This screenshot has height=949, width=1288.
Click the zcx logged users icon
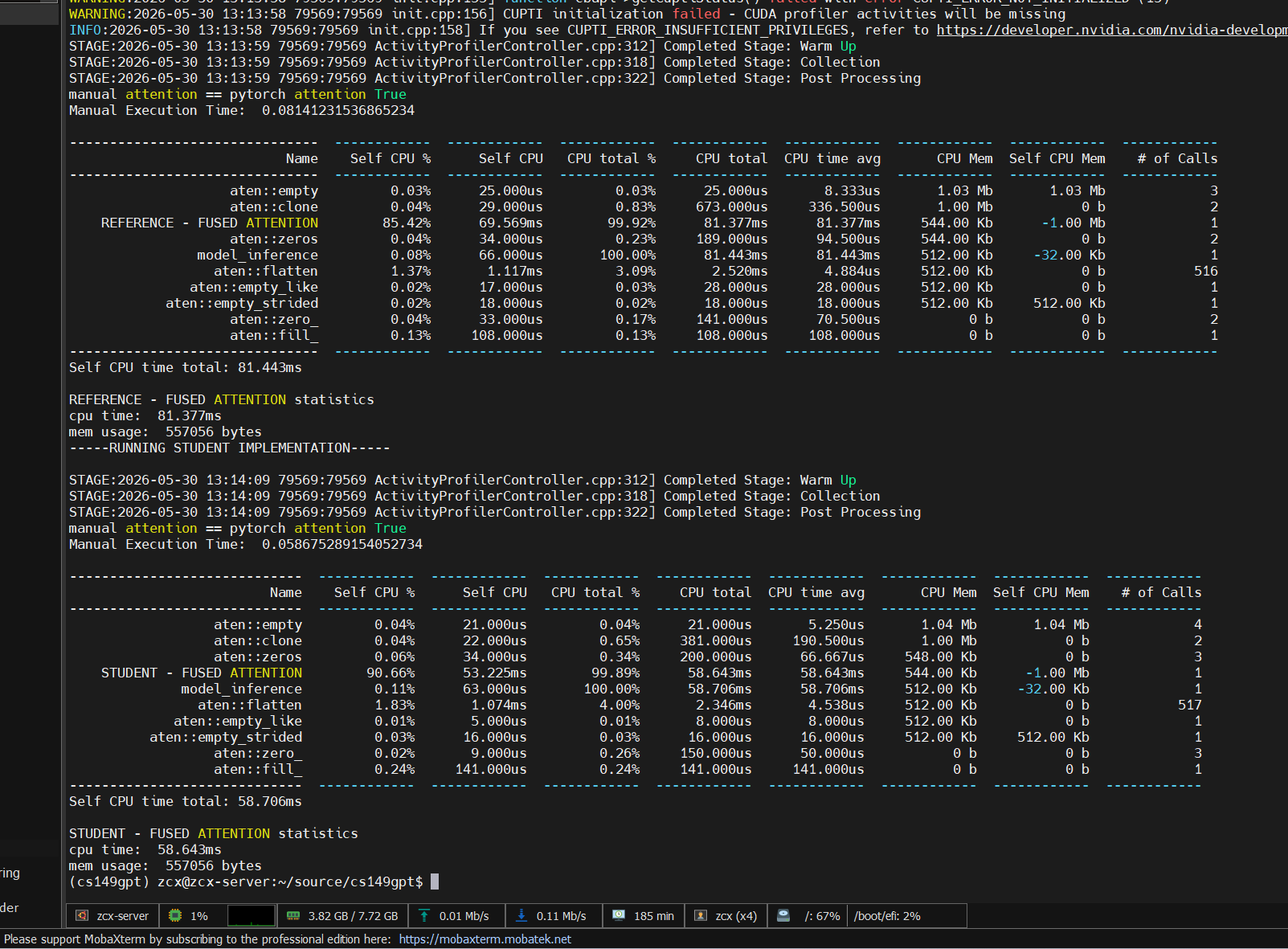click(701, 915)
